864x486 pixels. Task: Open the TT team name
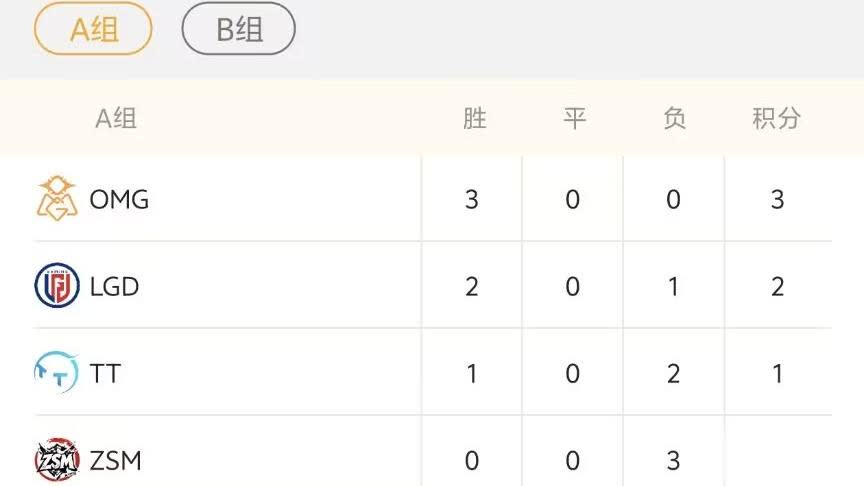coord(105,374)
